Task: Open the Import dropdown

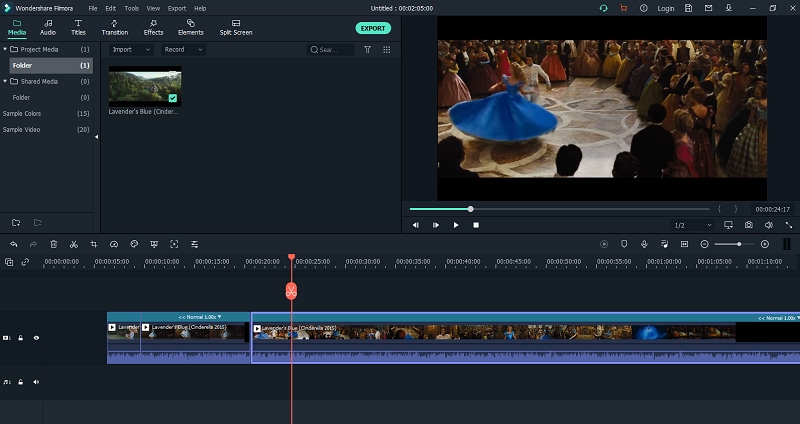Action: click(x=131, y=49)
